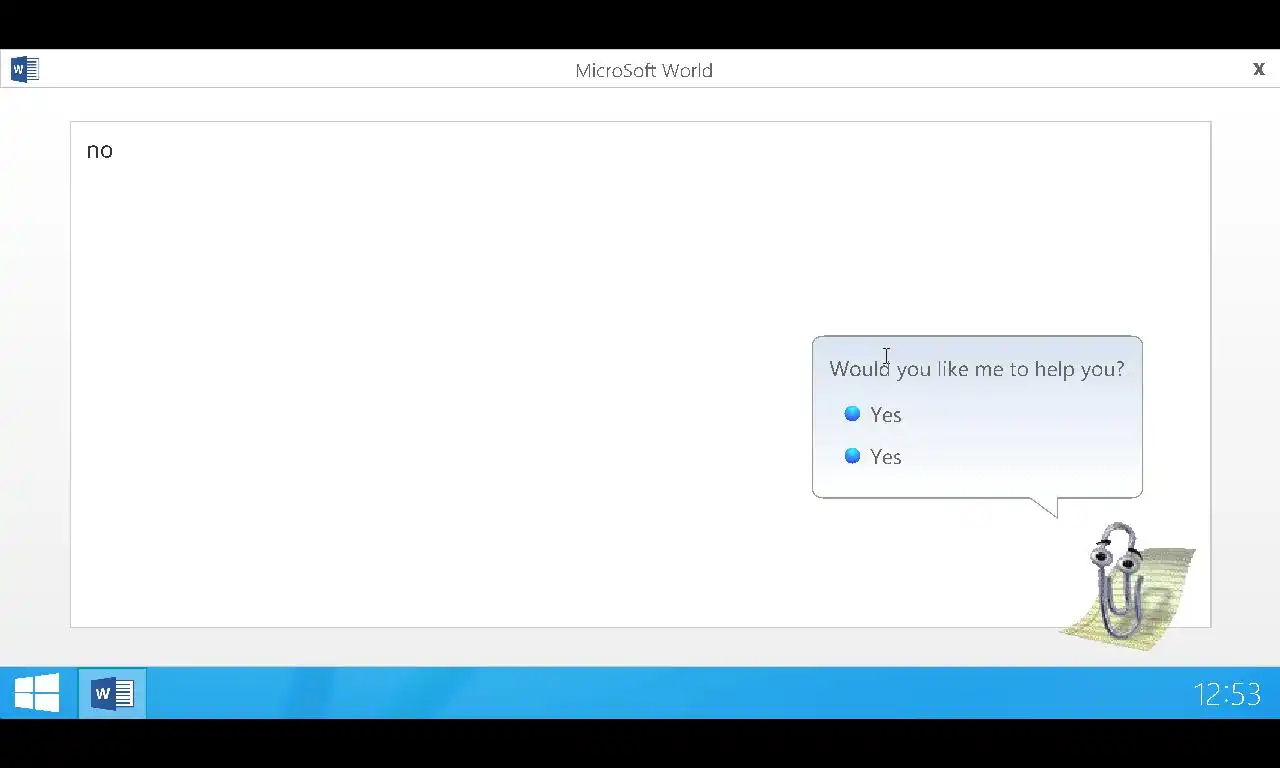Click the taskbar clock showing 12:53
The height and width of the screenshot is (768, 1280).
tap(1227, 693)
